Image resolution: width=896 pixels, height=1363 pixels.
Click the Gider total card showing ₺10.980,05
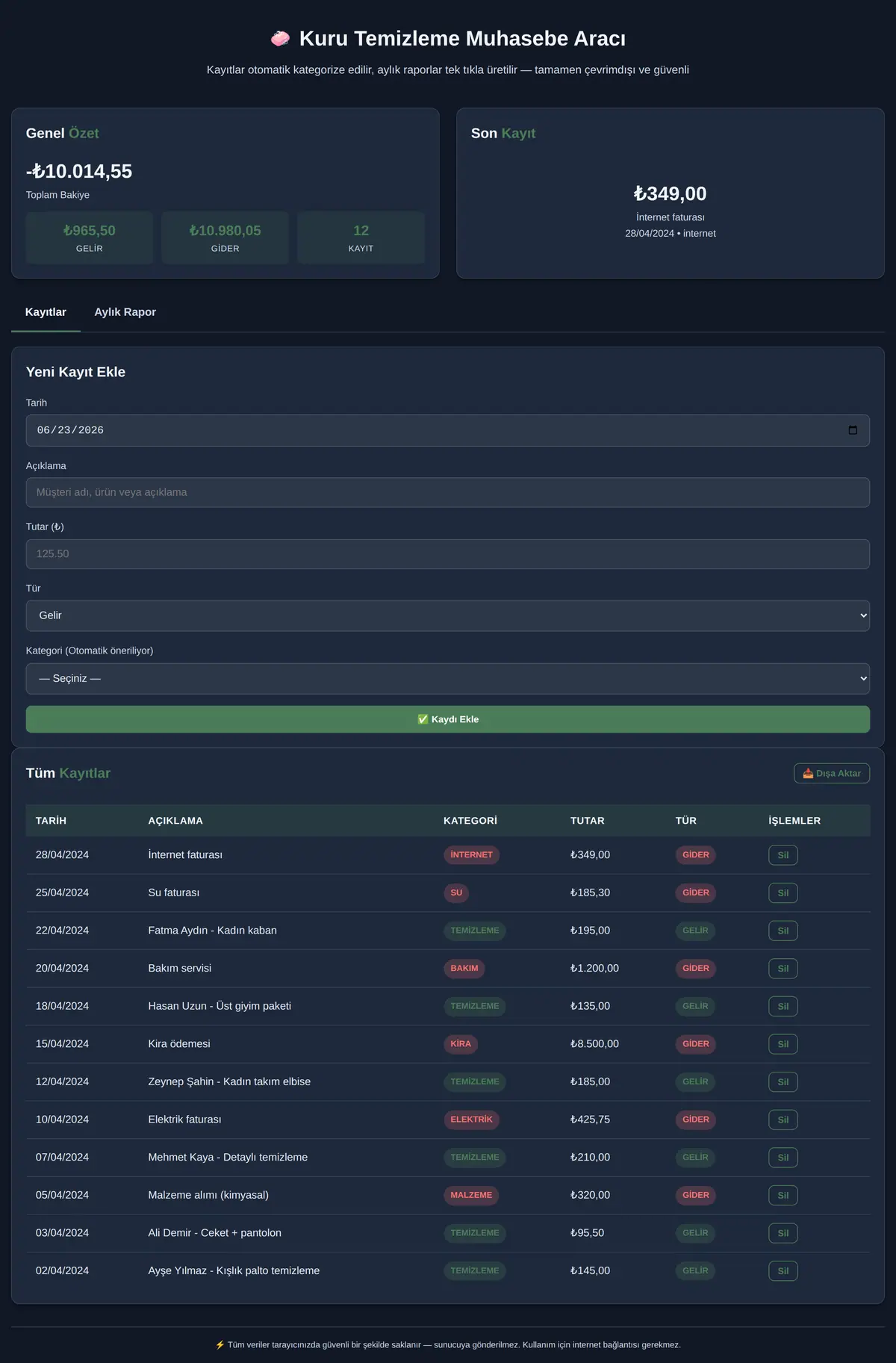pos(225,237)
